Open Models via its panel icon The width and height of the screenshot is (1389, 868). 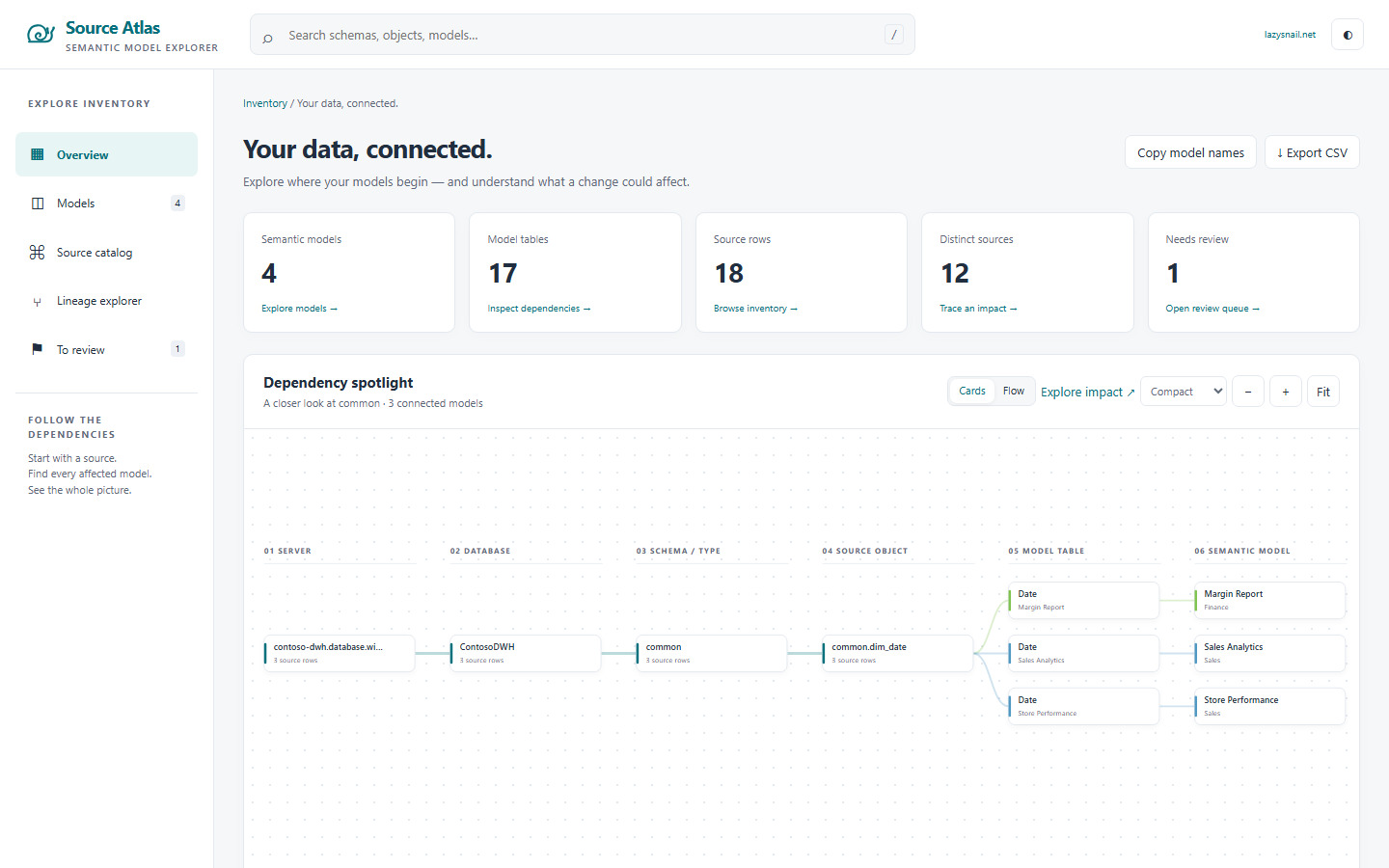coord(38,203)
